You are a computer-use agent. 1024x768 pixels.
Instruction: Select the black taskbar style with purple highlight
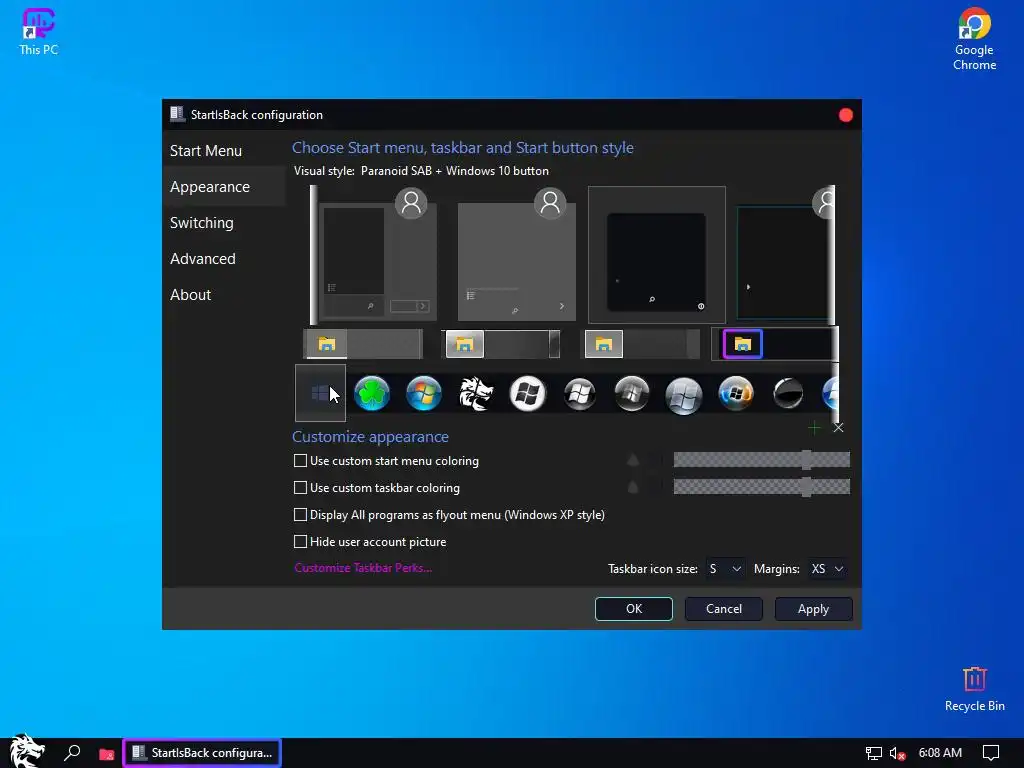[x=774, y=344]
